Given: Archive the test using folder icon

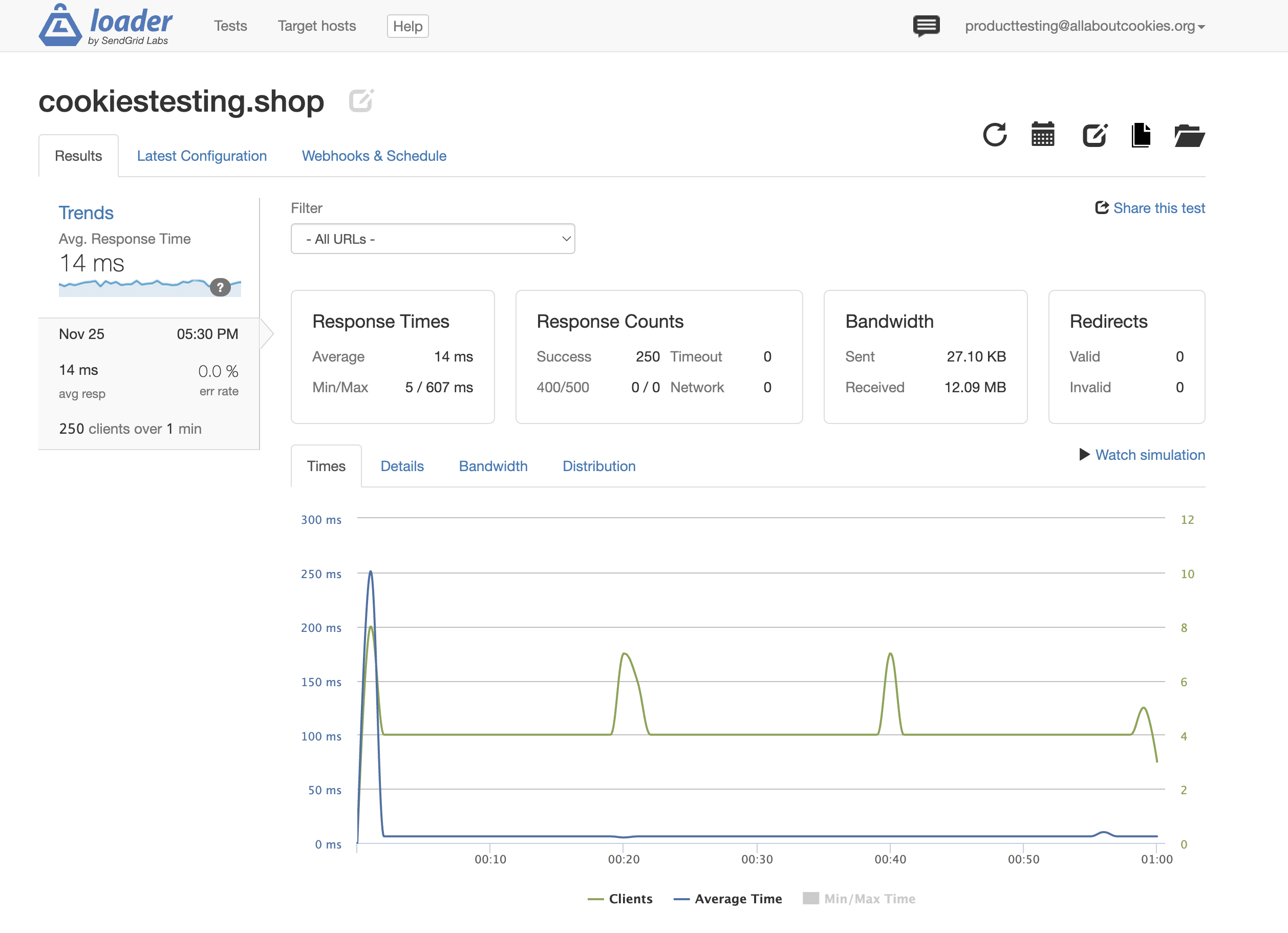Looking at the screenshot, I should [x=1190, y=135].
